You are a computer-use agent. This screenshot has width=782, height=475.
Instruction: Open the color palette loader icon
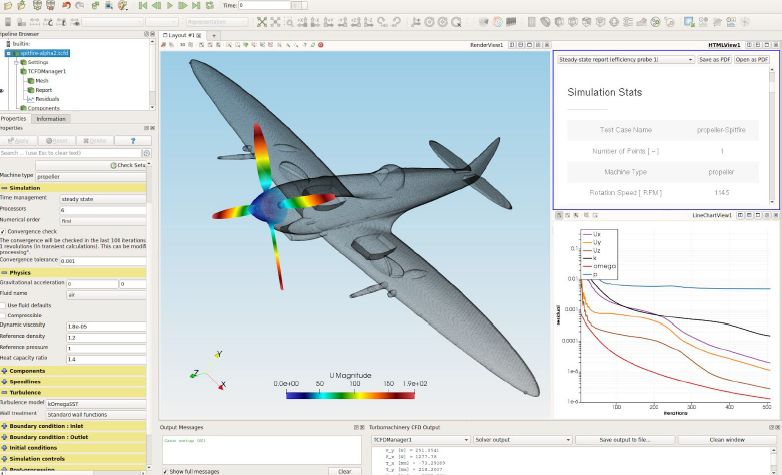(123, 5)
